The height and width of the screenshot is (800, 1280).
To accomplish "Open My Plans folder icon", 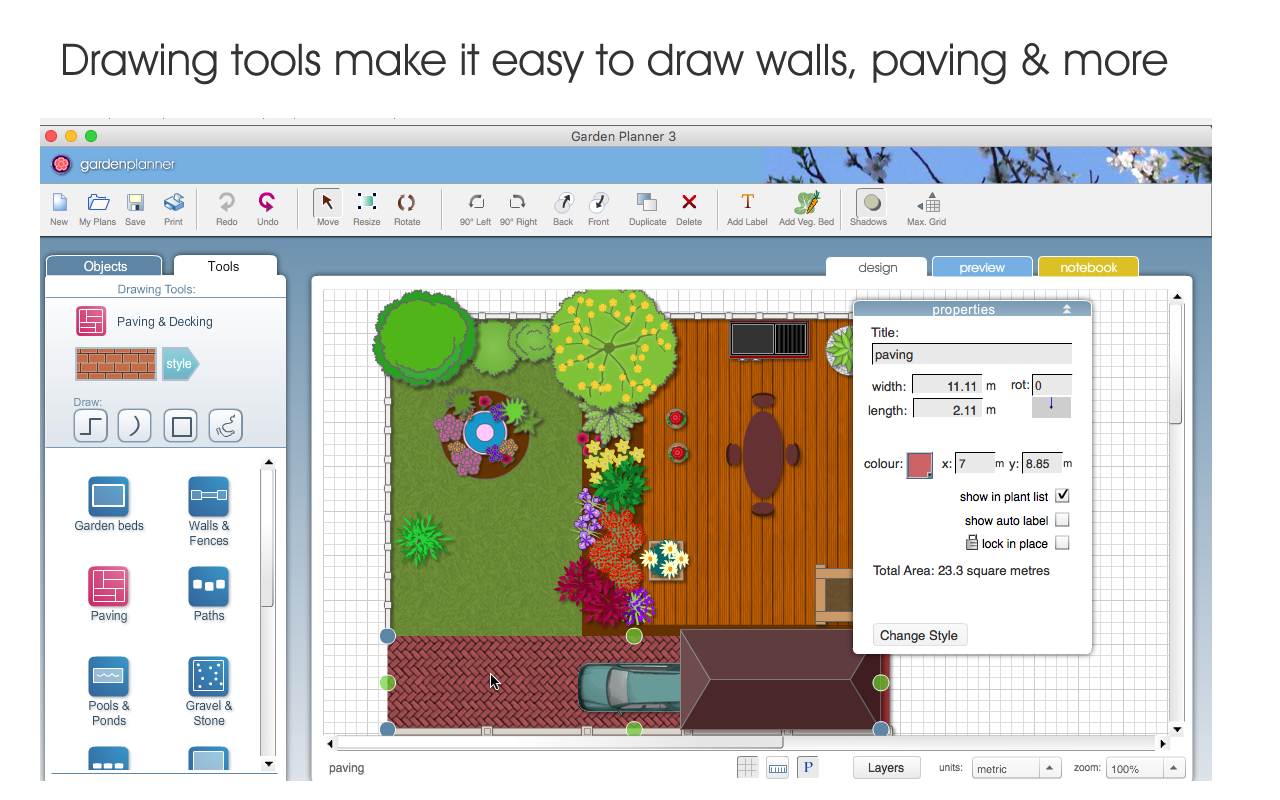I will [98, 203].
